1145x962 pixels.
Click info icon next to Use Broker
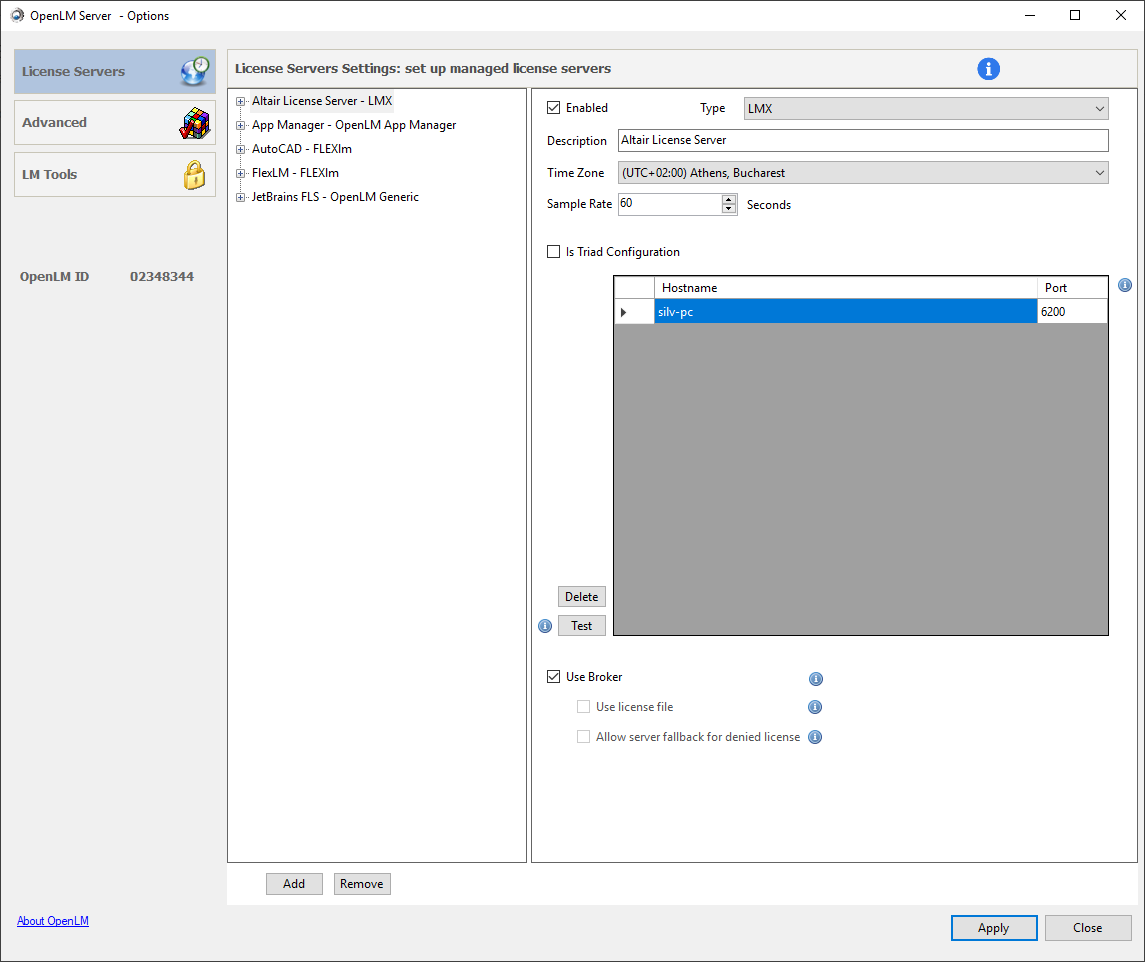click(x=815, y=679)
